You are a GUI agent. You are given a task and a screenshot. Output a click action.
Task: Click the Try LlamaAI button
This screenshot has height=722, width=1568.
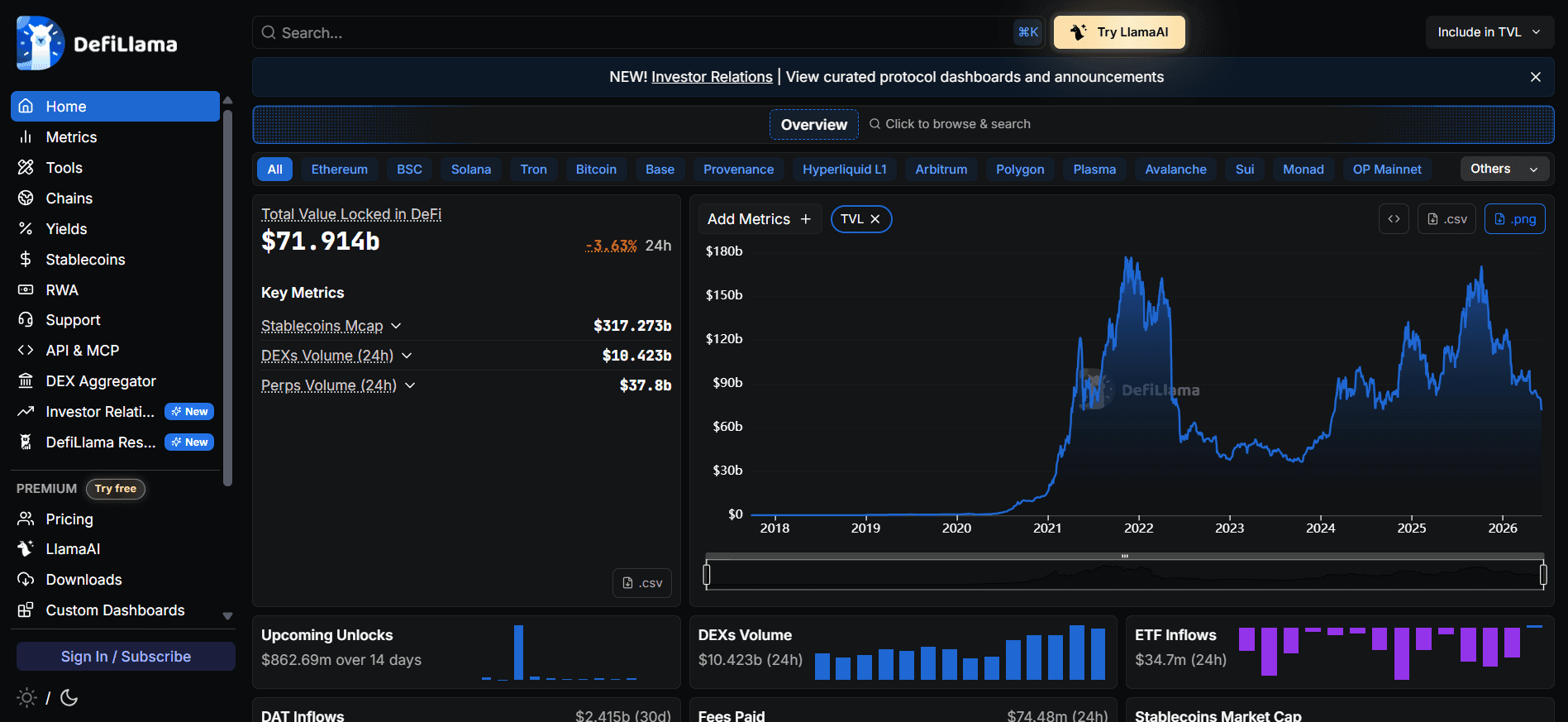pyautogui.click(x=1119, y=32)
